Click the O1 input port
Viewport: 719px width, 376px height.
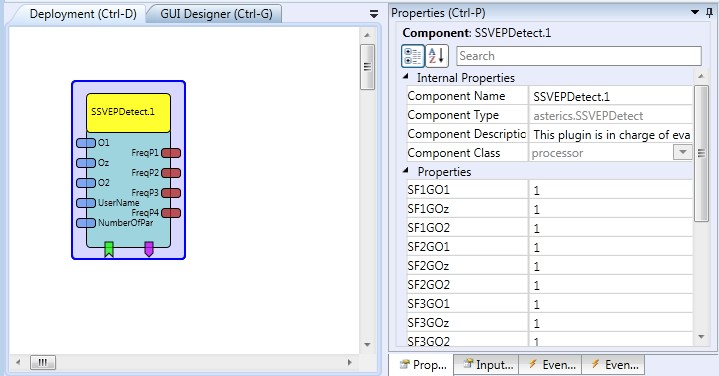point(86,143)
